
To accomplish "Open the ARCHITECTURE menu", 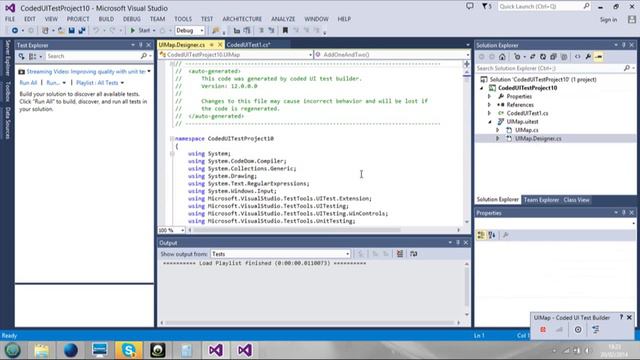I will (x=242, y=19).
